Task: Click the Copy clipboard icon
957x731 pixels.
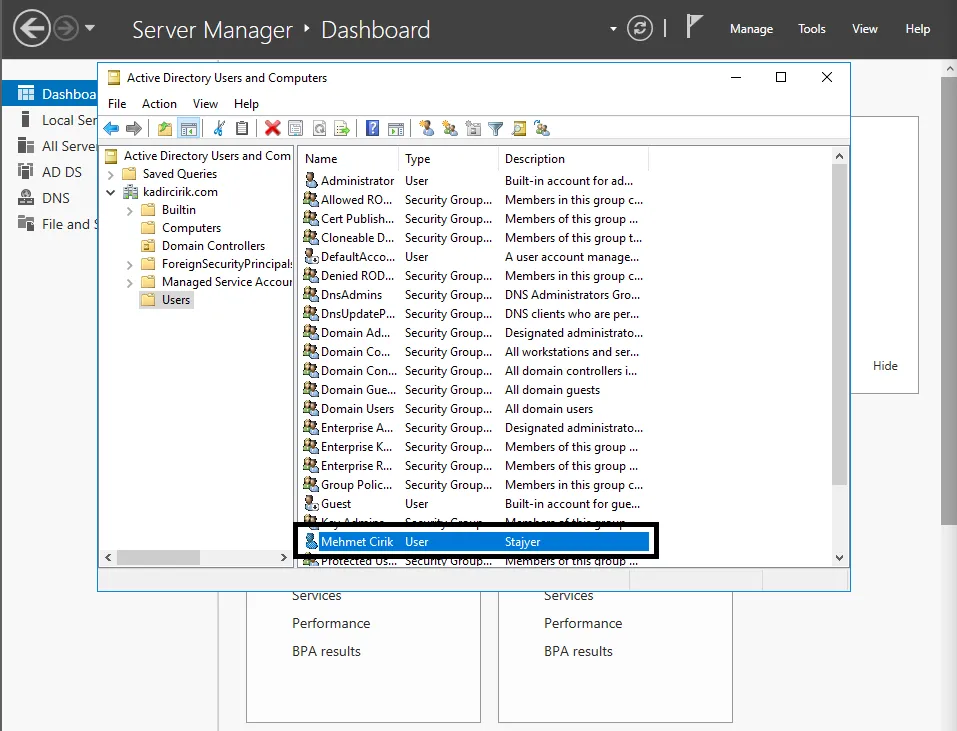Action: click(242, 129)
